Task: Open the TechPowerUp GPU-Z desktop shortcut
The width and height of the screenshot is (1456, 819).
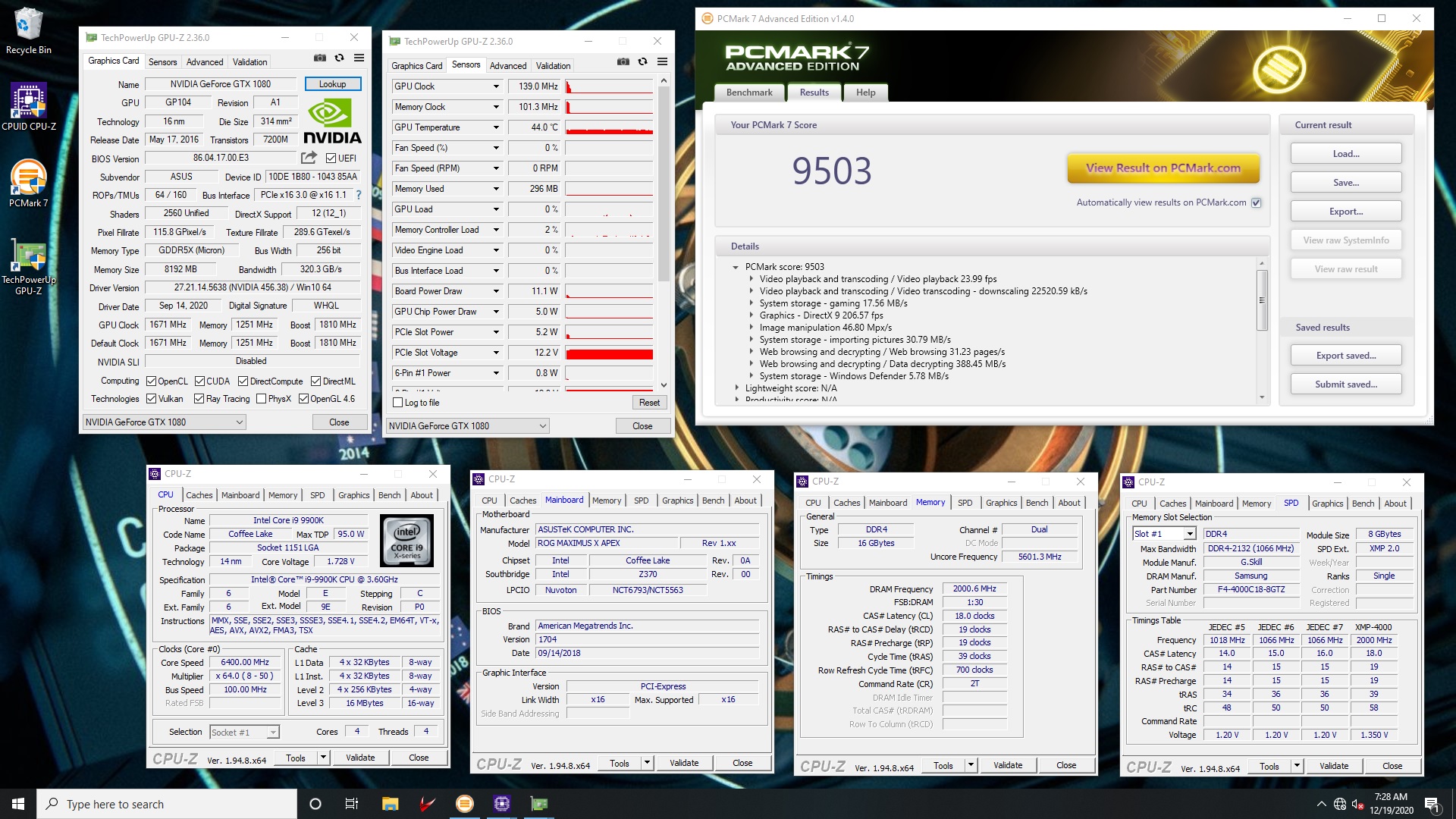Action: (29, 267)
